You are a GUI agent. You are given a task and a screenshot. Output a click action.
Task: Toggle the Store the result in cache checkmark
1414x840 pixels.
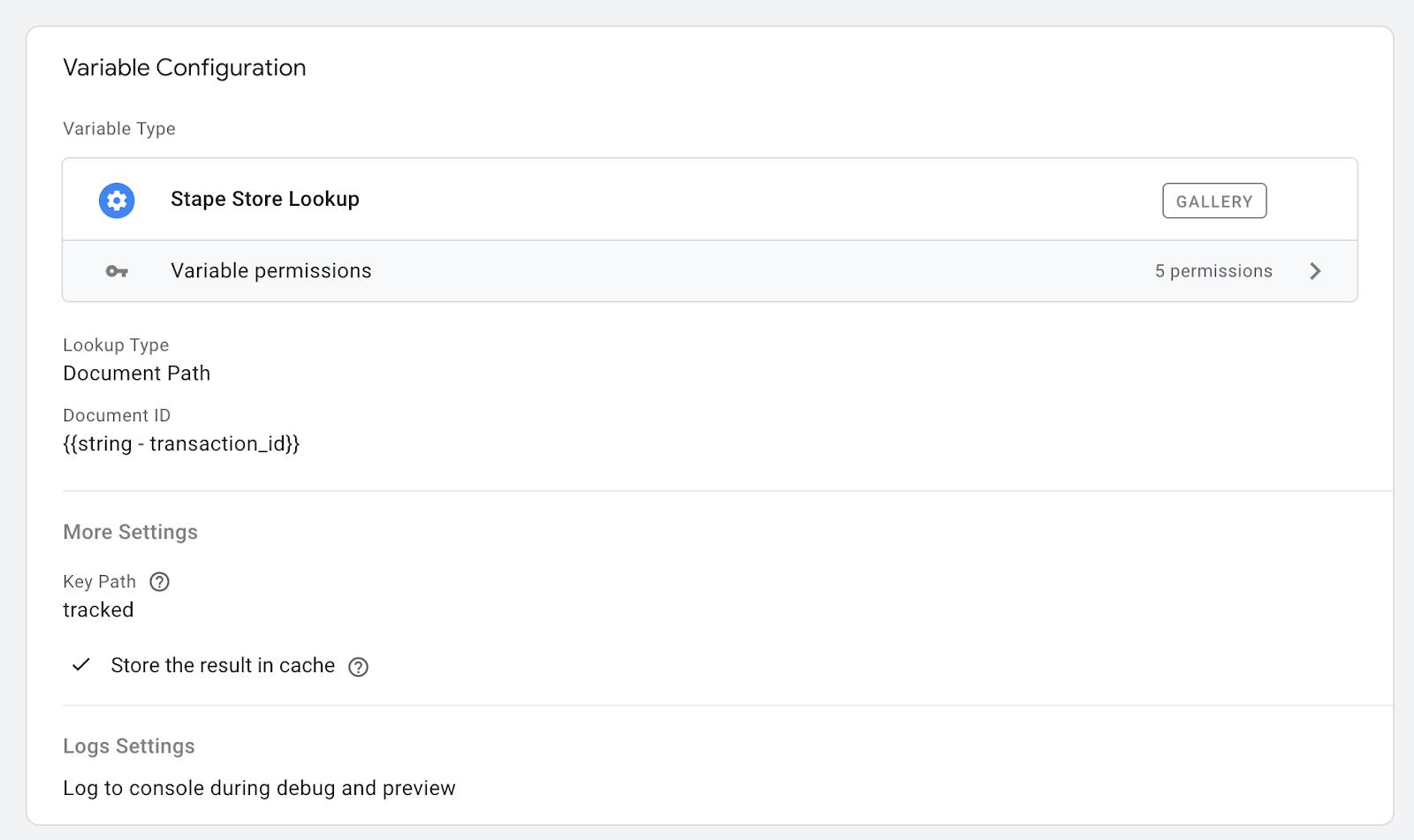tap(81, 664)
